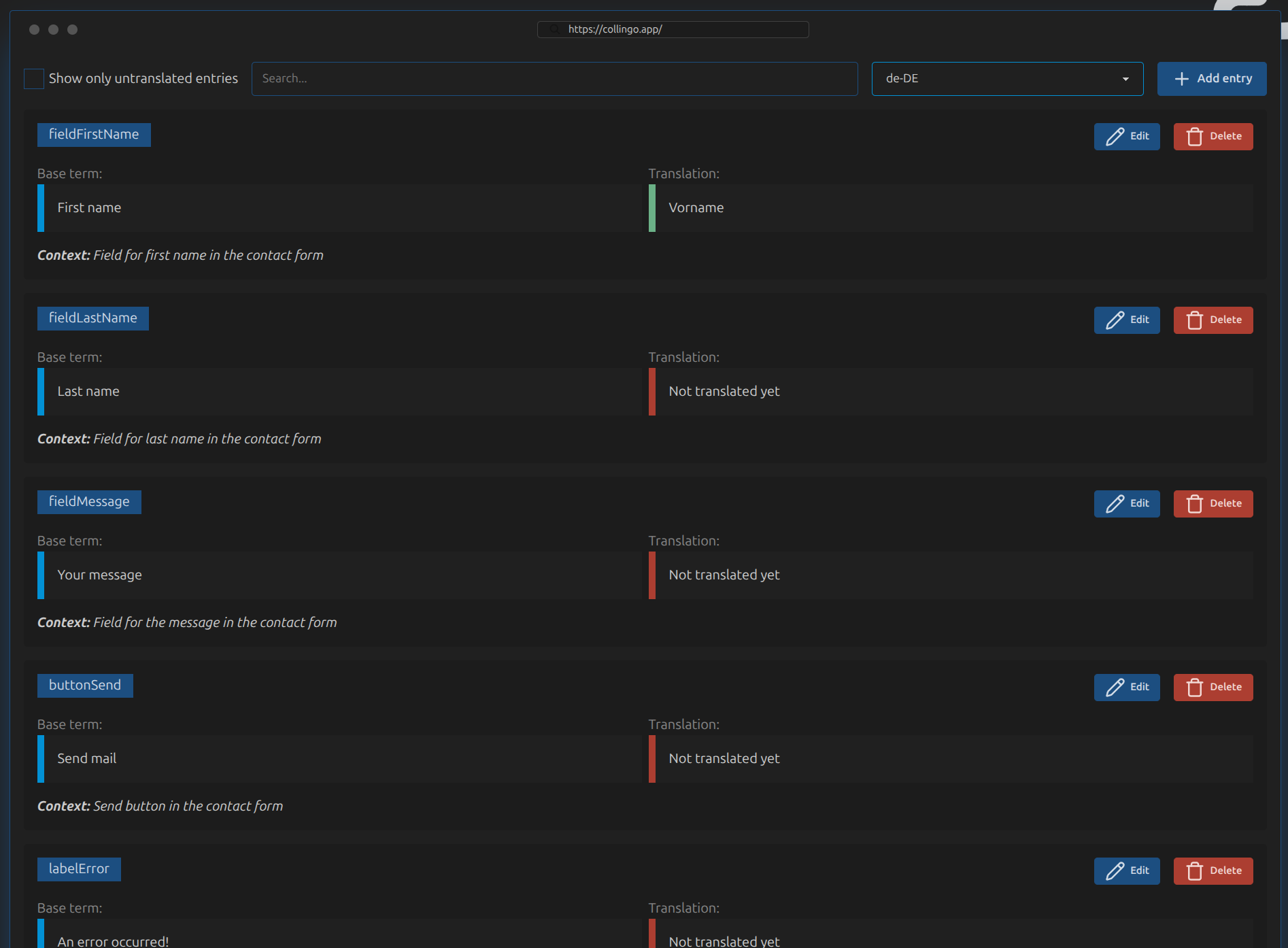This screenshot has width=1288, height=948.
Task: Click the 'Last name' base term
Action: (88, 392)
